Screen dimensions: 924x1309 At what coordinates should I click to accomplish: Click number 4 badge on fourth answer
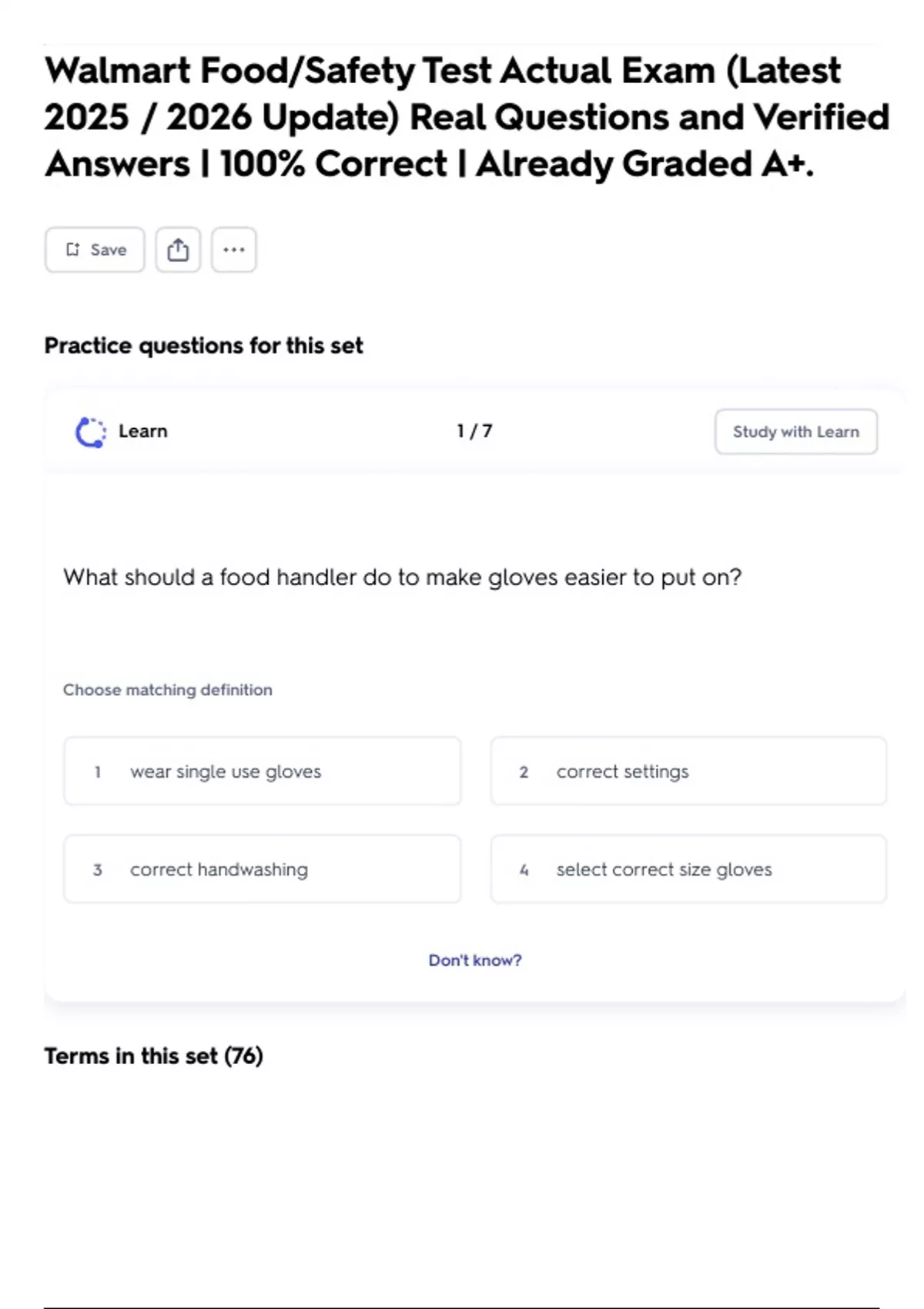pyautogui.click(x=524, y=869)
